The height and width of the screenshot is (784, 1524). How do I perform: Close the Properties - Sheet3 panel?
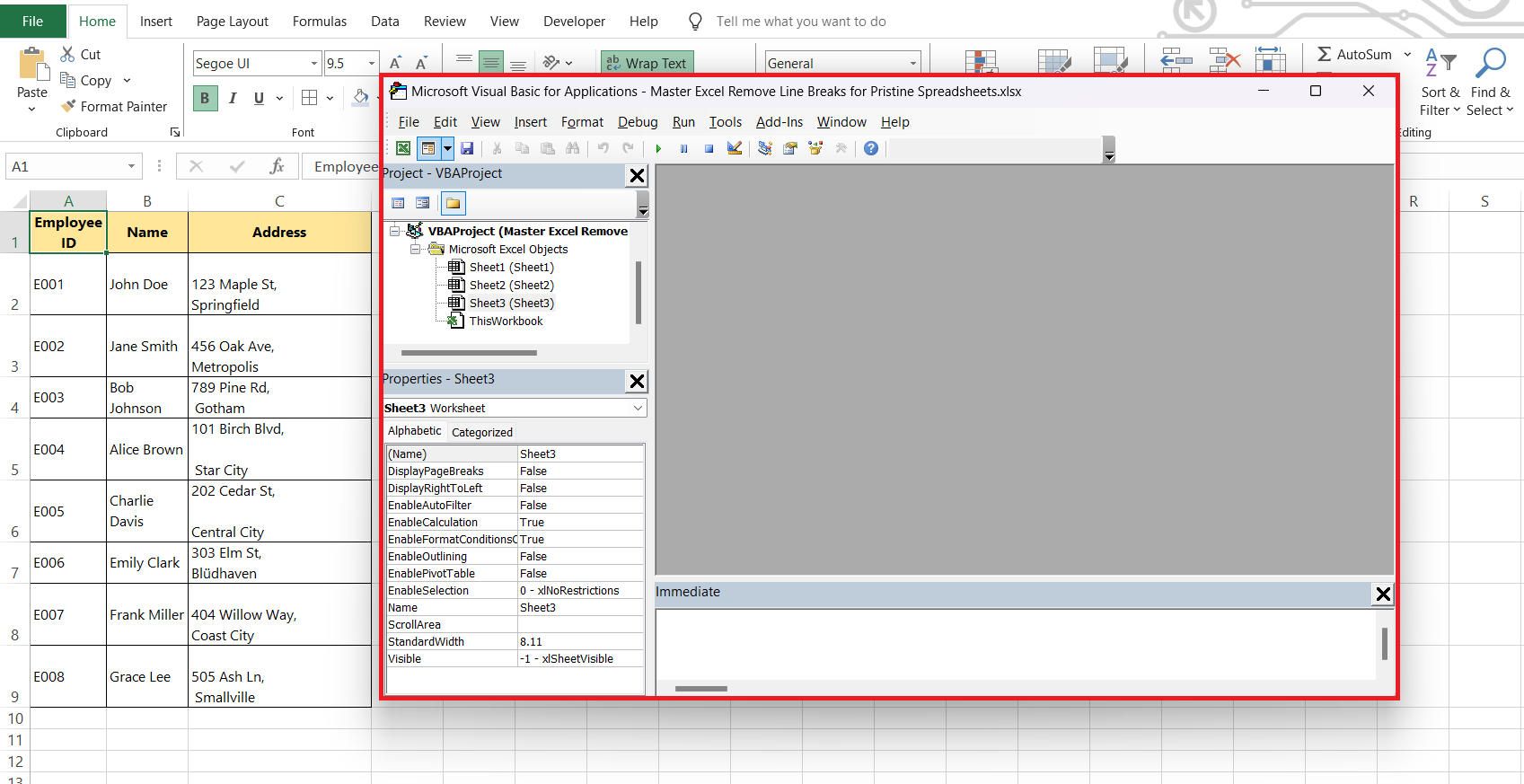637,381
